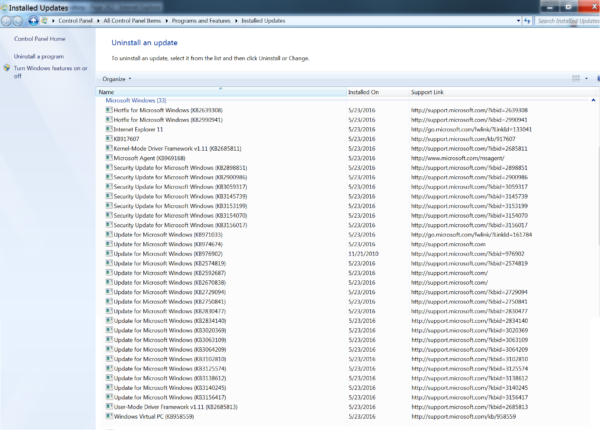Image resolution: width=600 pixels, height=430 pixels.
Task: Click icon of Security Update KB3059317
Action: pos(109,186)
